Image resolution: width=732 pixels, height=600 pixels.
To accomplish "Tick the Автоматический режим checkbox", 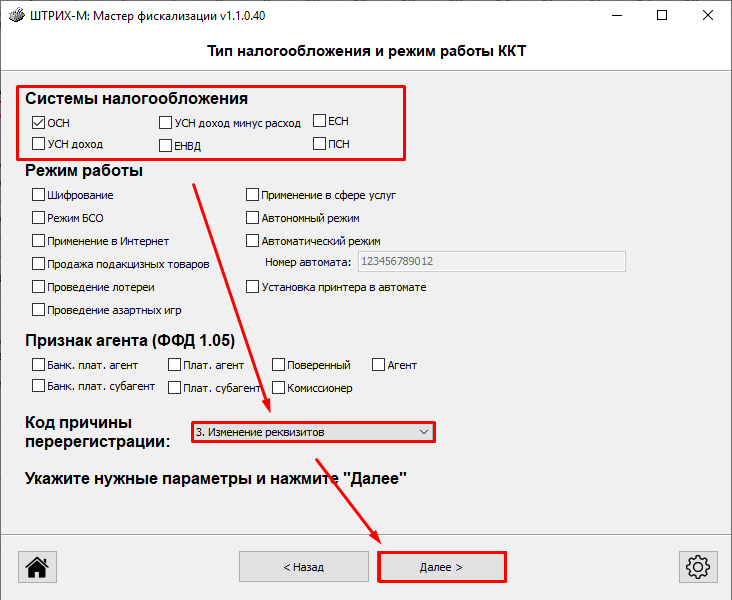I will pyautogui.click(x=253, y=241).
